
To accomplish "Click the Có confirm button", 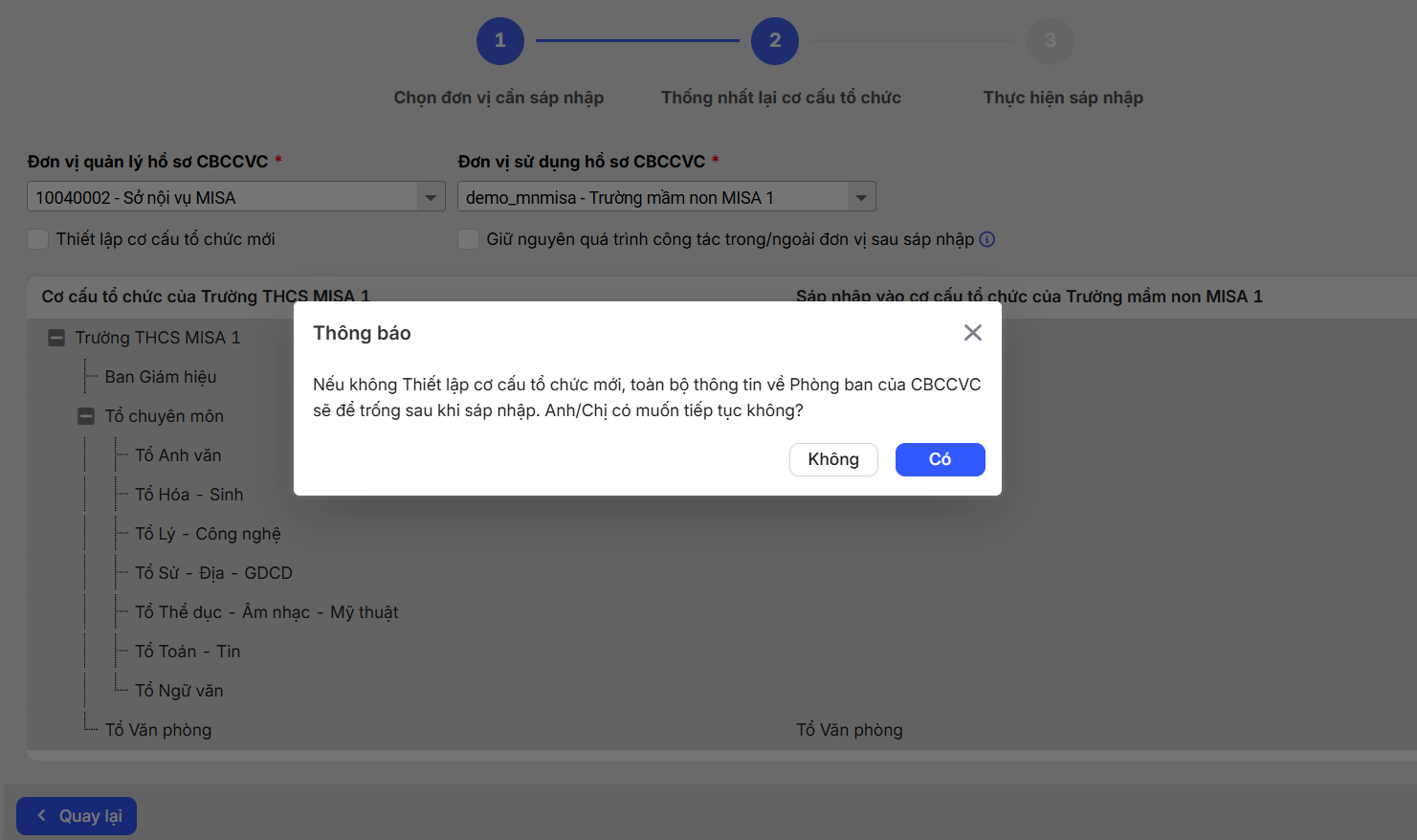I will pyautogui.click(x=940, y=459).
